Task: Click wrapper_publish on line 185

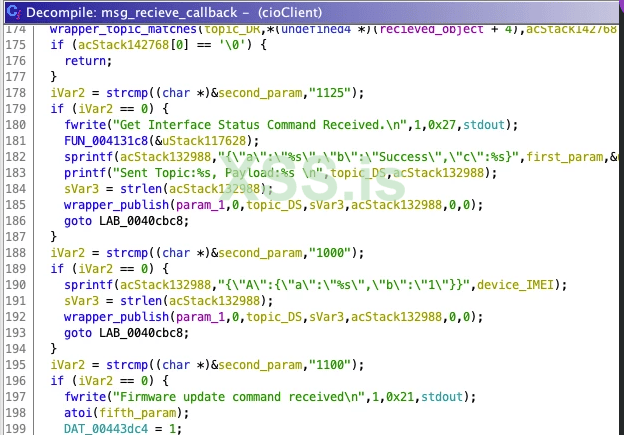Action: pyautogui.click(x=116, y=205)
